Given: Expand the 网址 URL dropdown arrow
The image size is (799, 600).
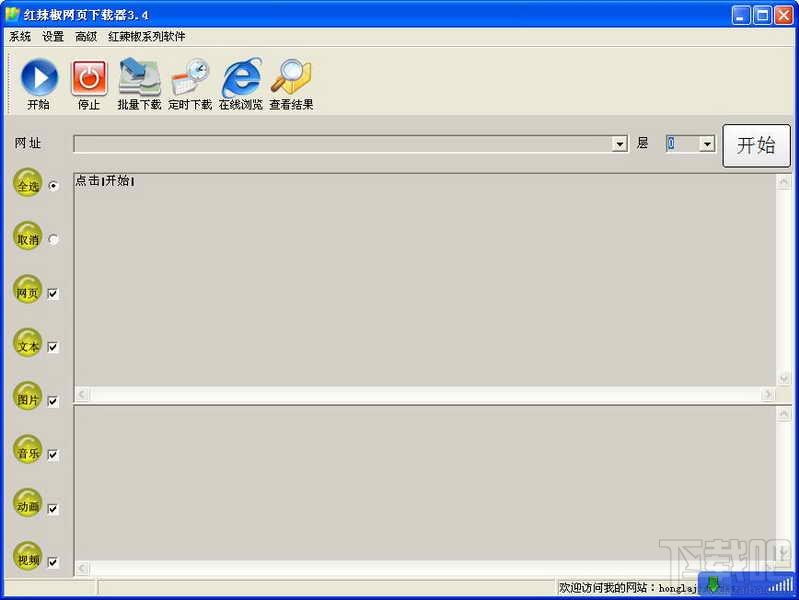Looking at the screenshot, I should 619,144.
